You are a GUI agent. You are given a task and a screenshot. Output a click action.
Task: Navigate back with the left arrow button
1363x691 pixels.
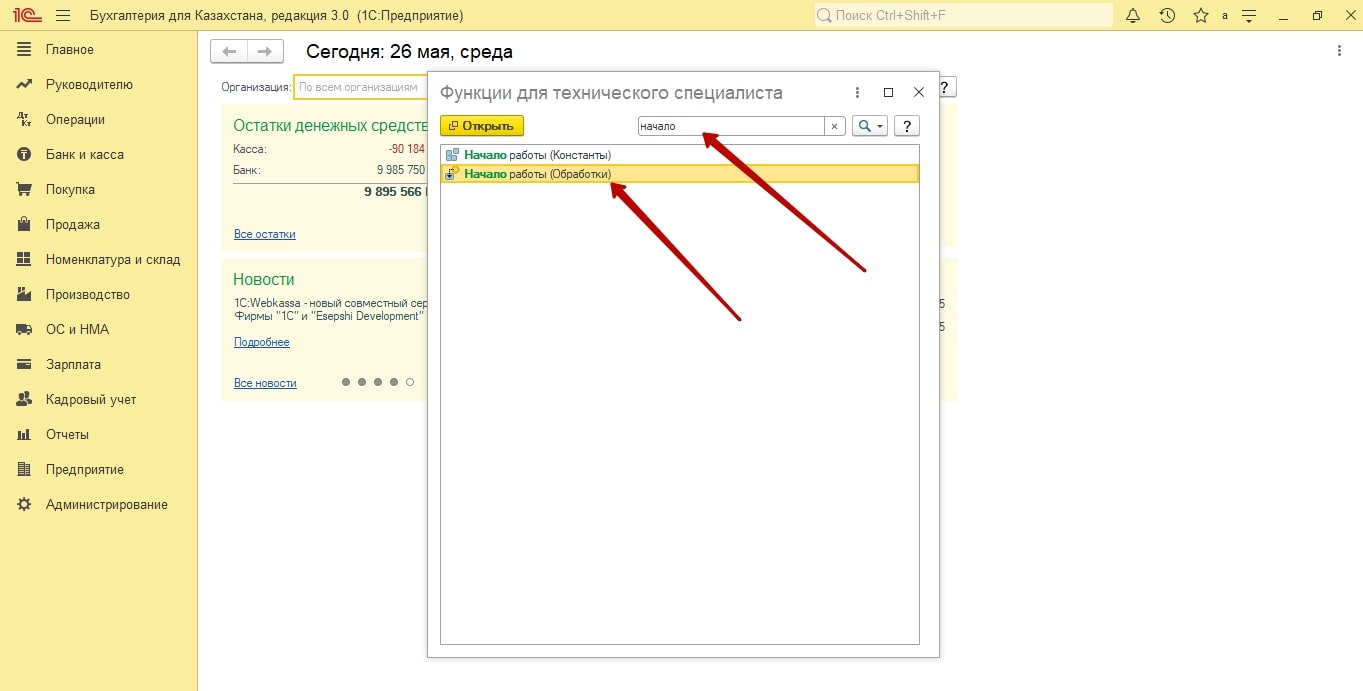click(229, 52)
